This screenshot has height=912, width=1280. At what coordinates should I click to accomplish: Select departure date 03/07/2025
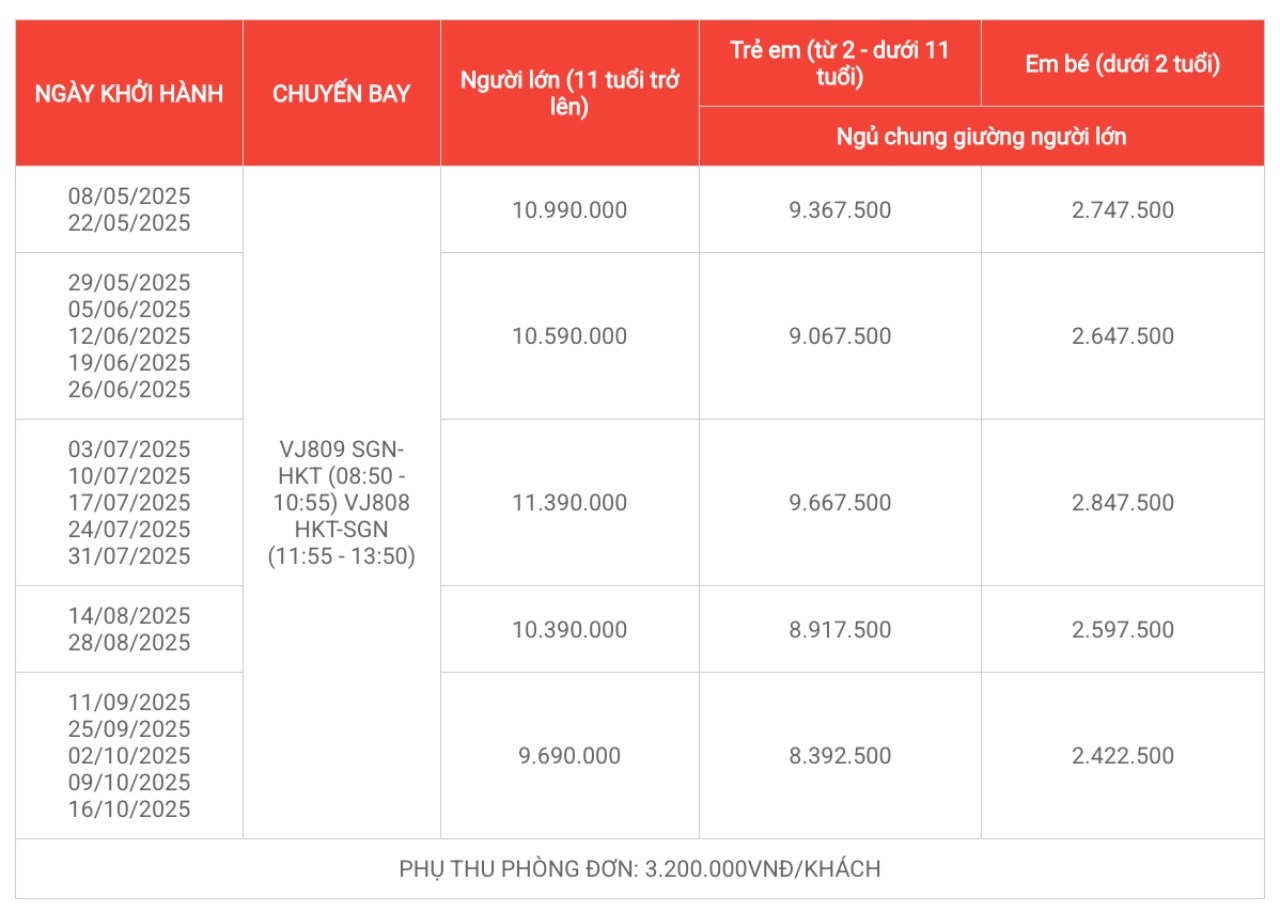tap(129, 449)
